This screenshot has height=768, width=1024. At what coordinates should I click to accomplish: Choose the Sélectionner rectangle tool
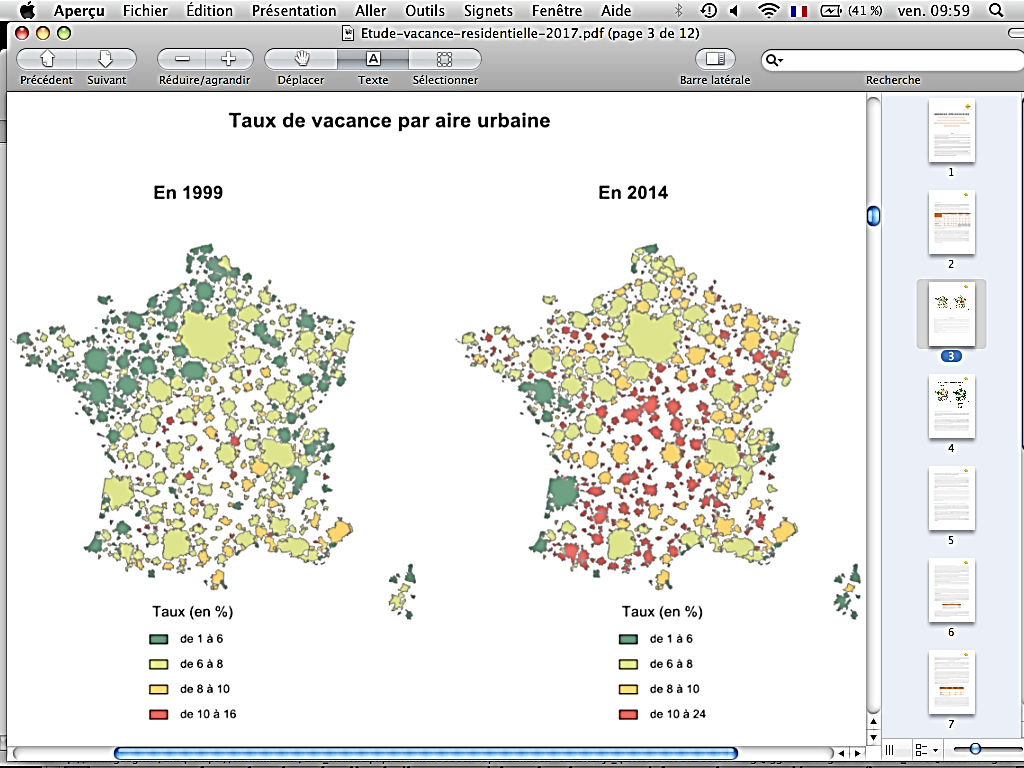[445, 59]
